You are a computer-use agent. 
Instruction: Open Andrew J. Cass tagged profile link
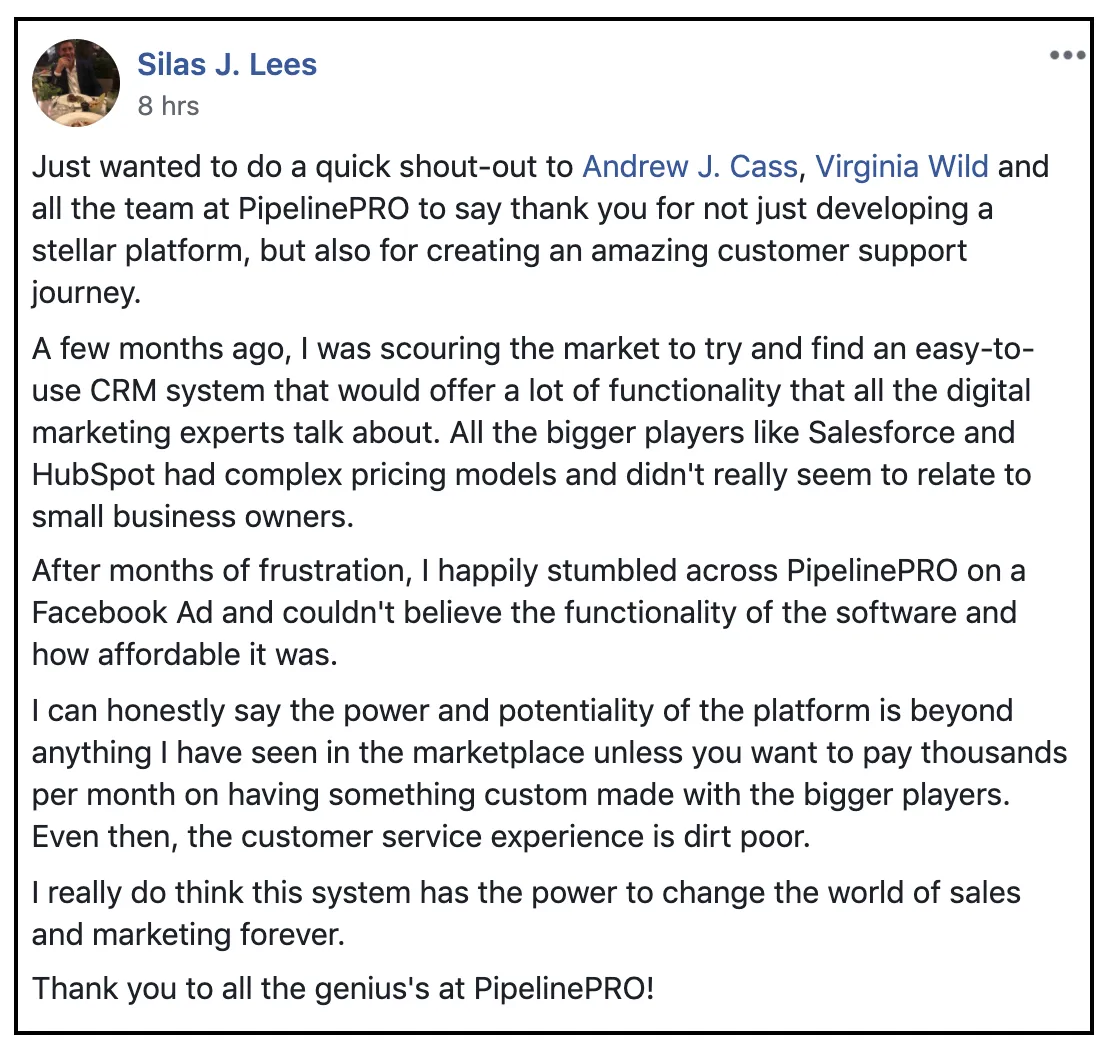pos(690,167)
